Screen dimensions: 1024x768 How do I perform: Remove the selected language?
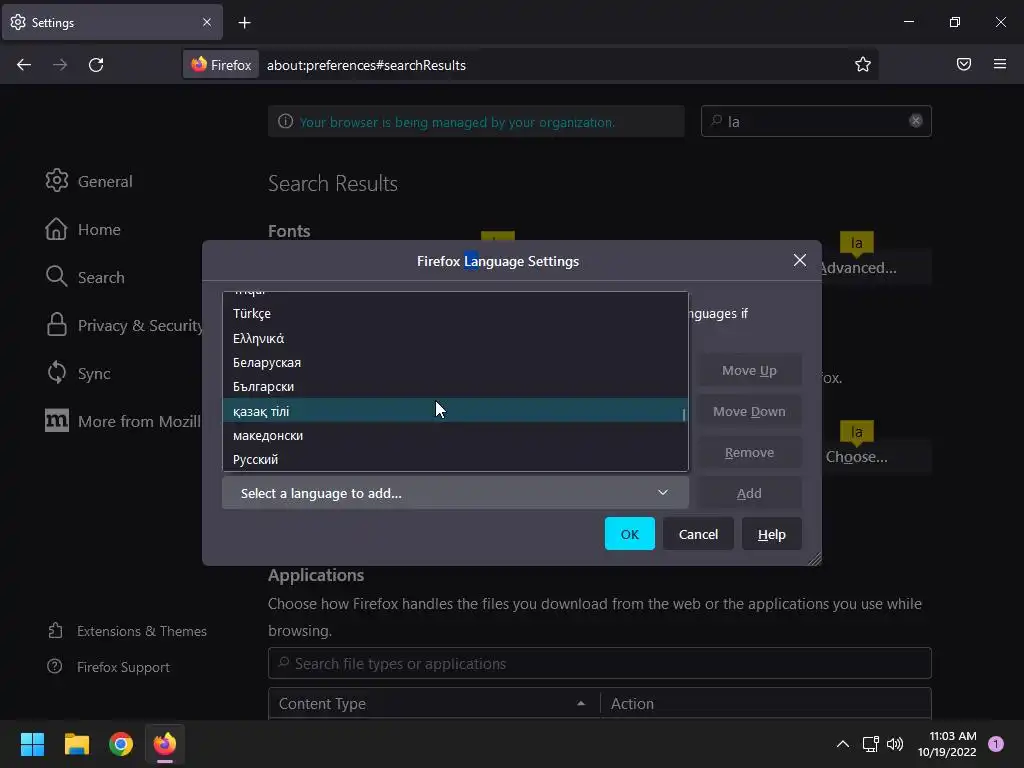click(x=749, y=453)
